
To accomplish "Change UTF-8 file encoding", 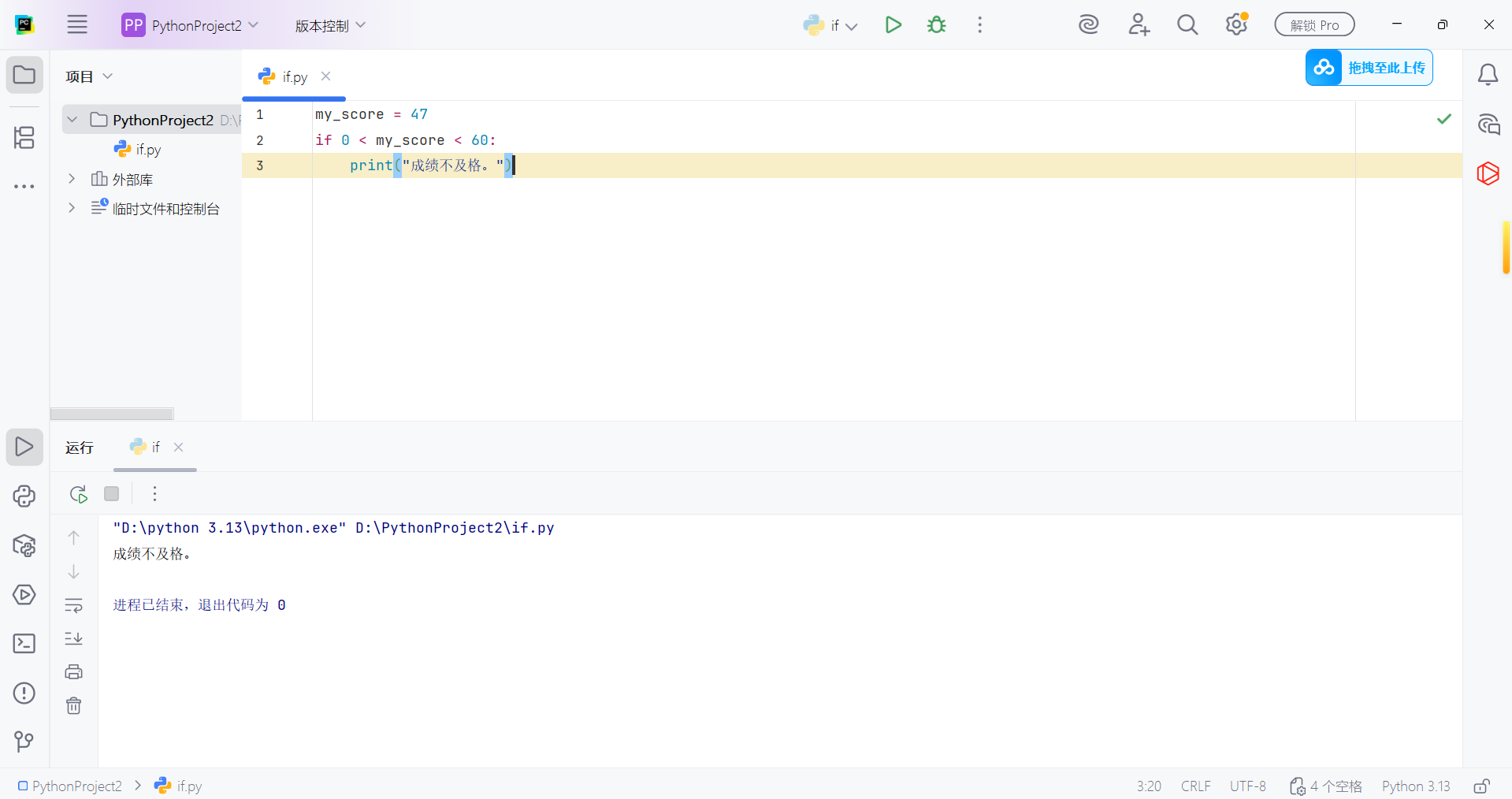I will coord(1248,786).
